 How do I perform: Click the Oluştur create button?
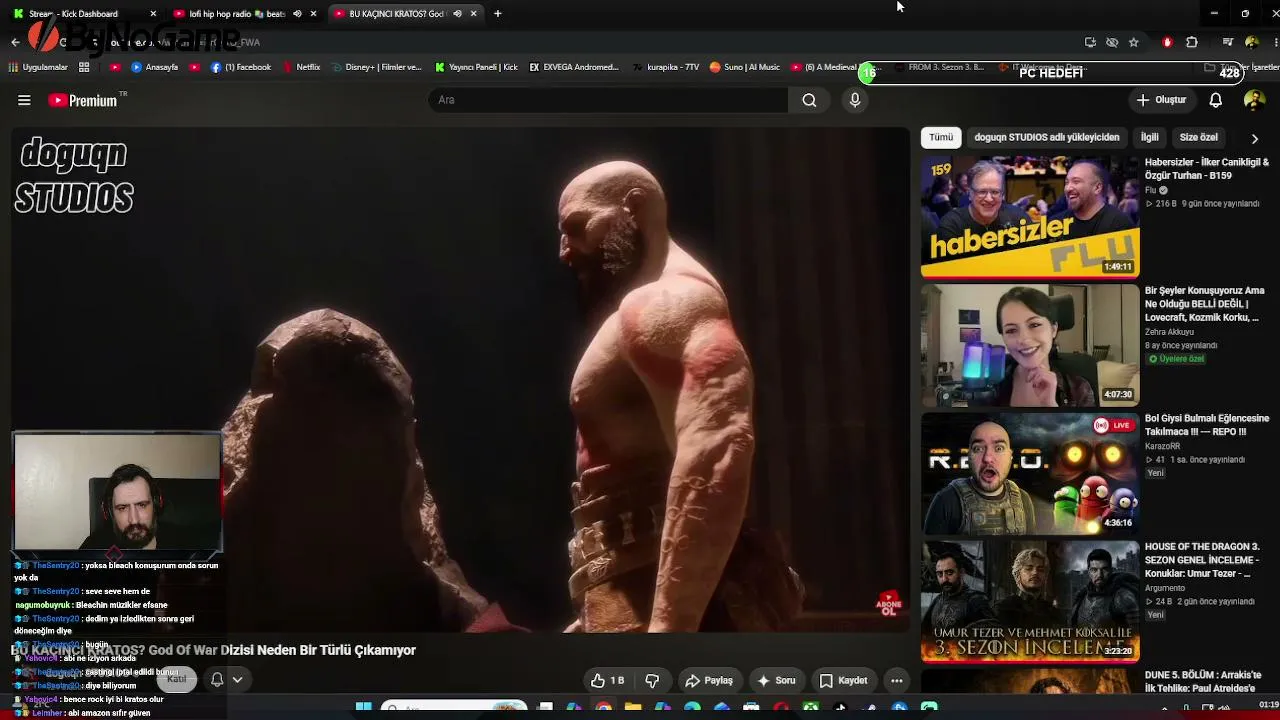(x=1161, y=100)
